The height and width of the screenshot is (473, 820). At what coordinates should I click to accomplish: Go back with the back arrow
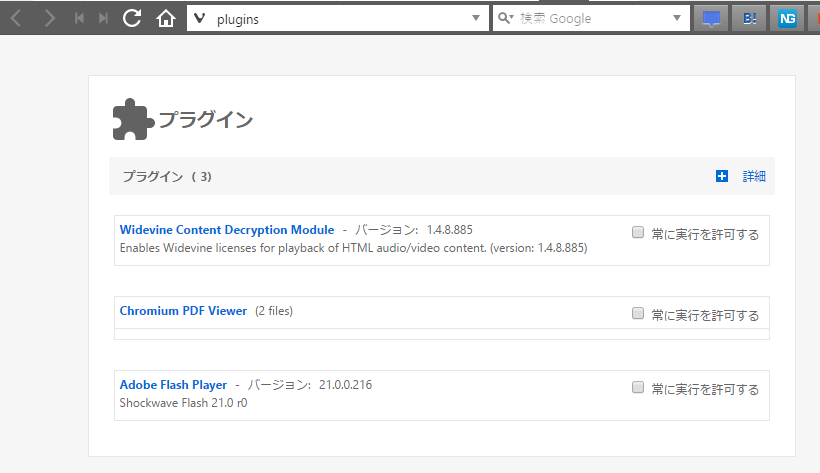[16, 19]
